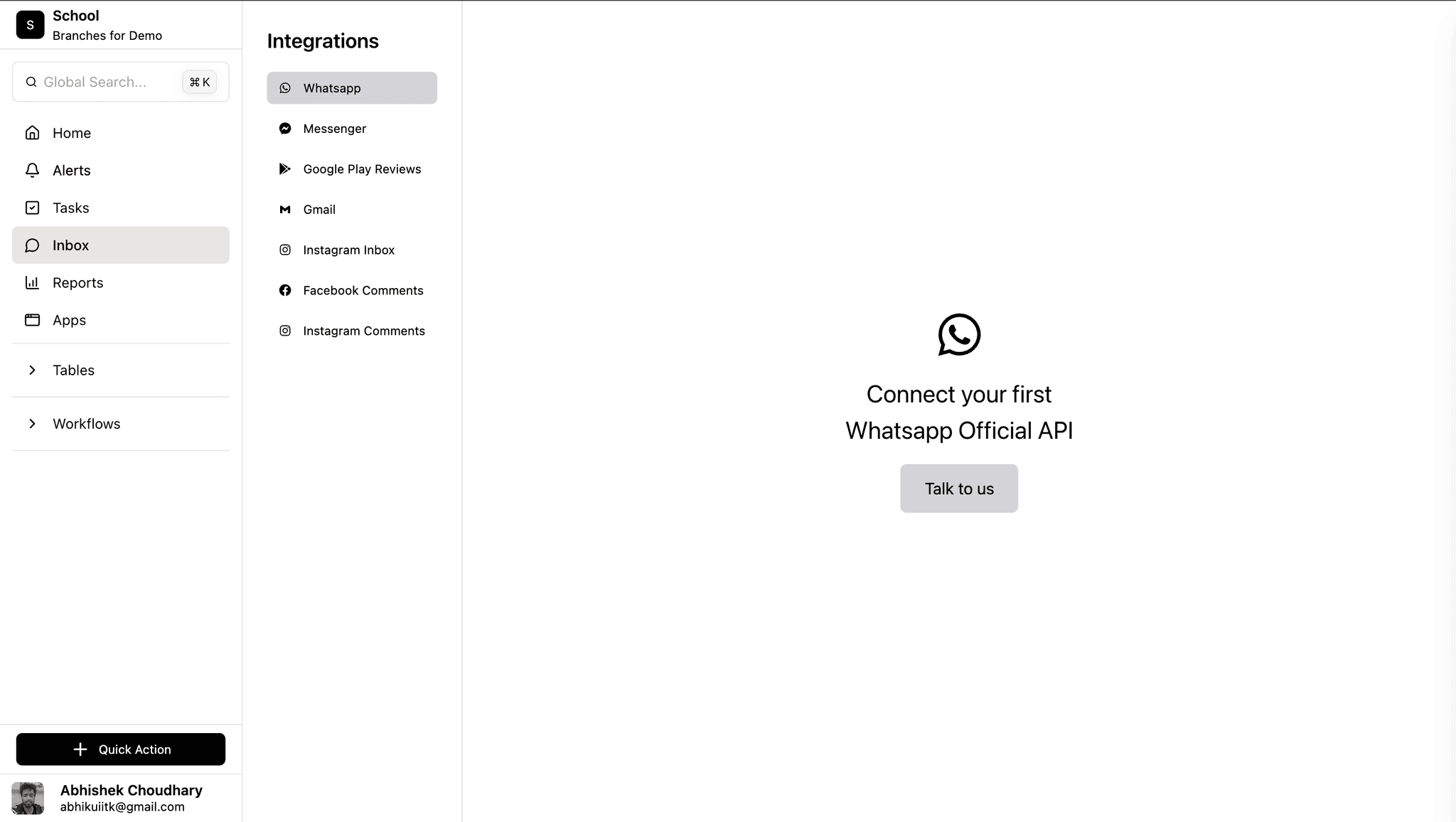Viewport: 1456px width, 822px height.
Task: Click the Talk to us button
Action: 958,489
